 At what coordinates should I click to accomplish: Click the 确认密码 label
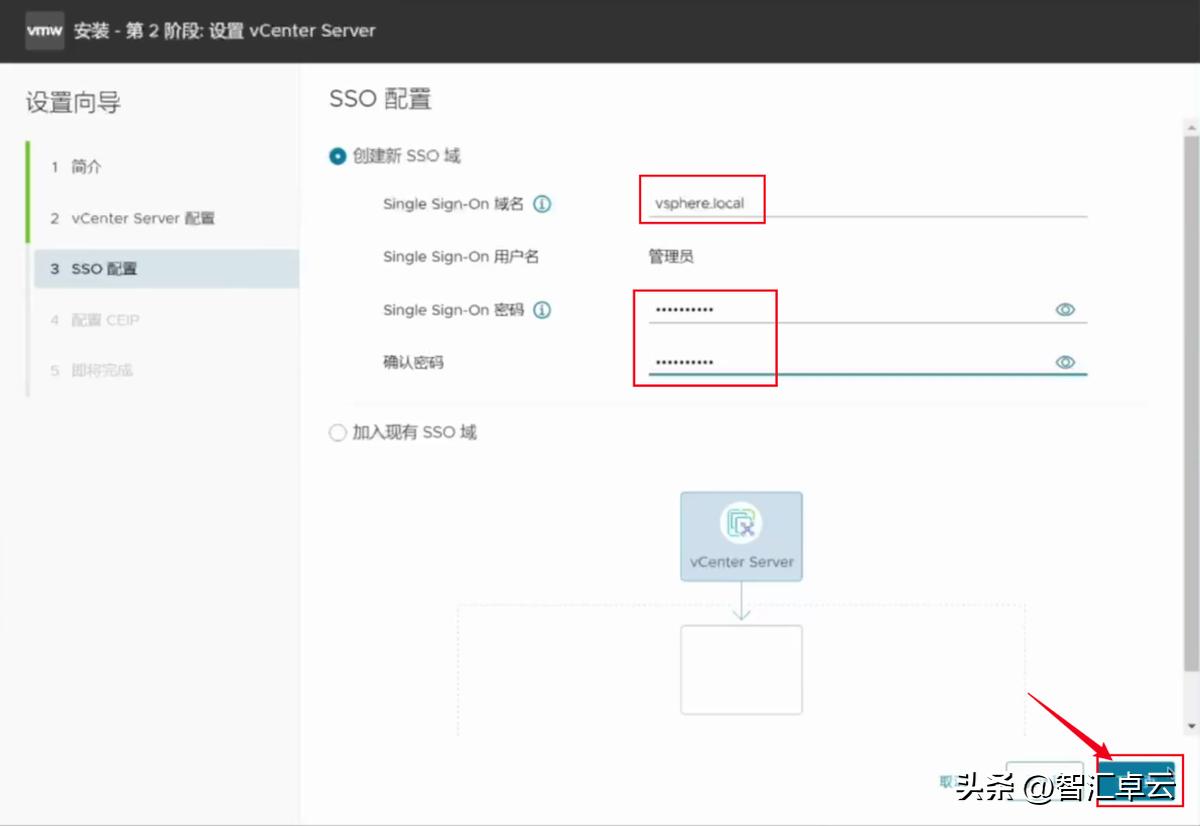(x=413, y=363)
